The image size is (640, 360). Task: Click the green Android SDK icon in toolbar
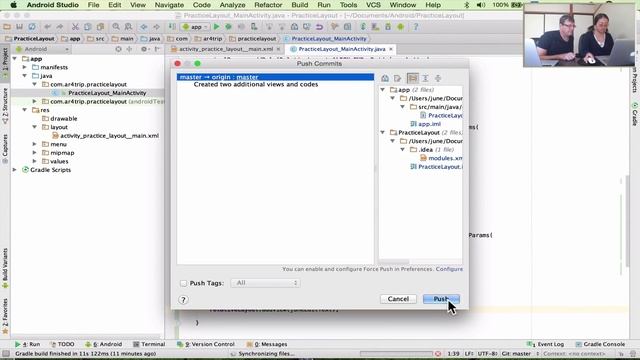401,27
